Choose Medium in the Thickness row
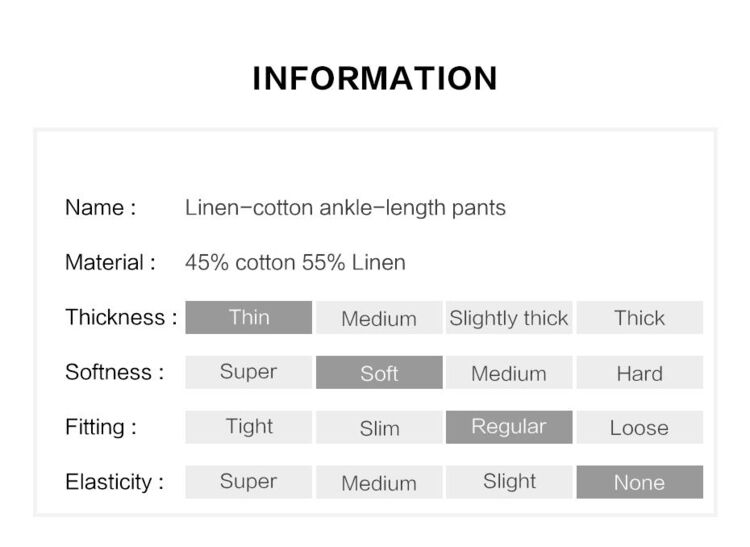 click(x=379, y=317)
